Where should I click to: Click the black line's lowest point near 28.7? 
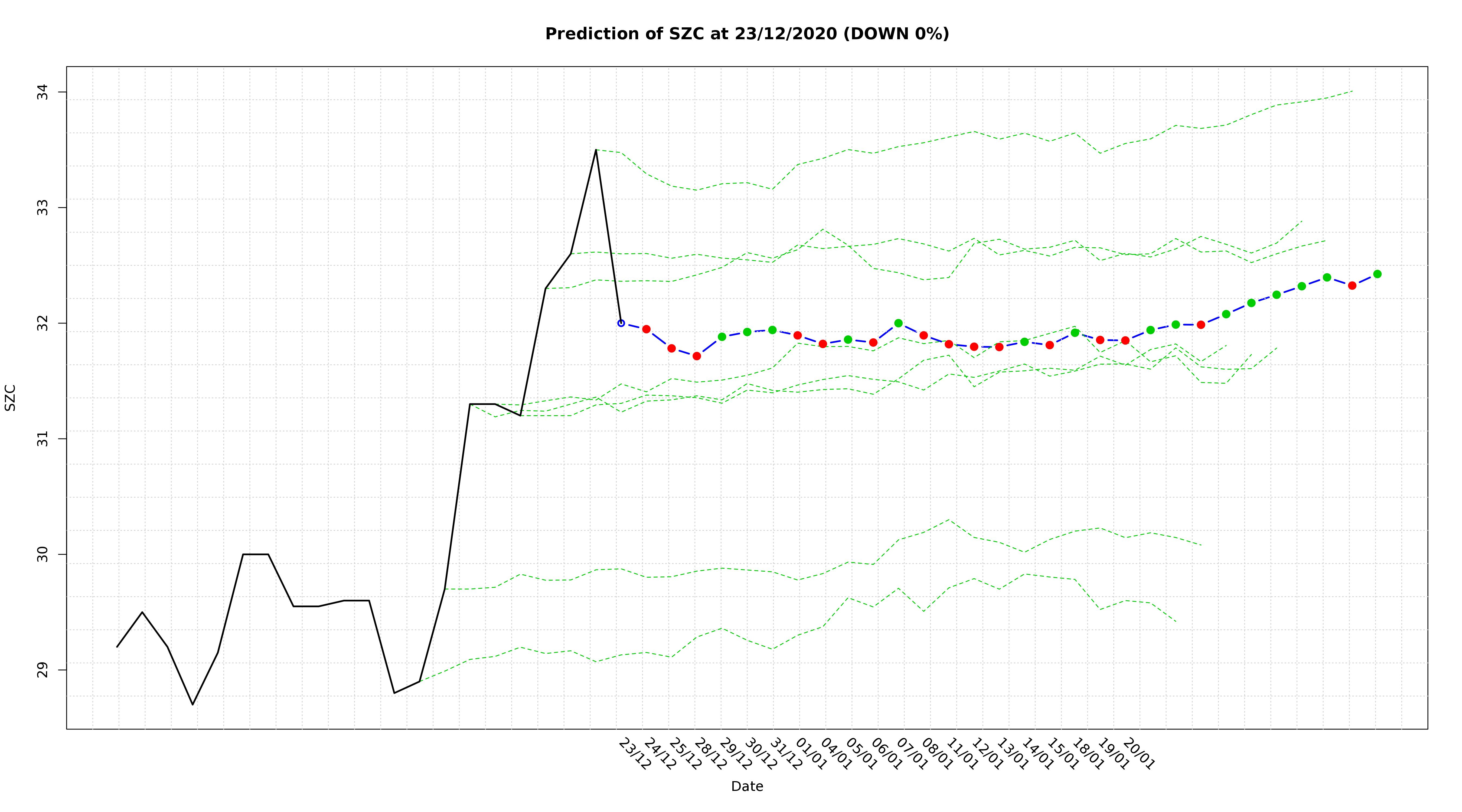(x=192, y=704)
